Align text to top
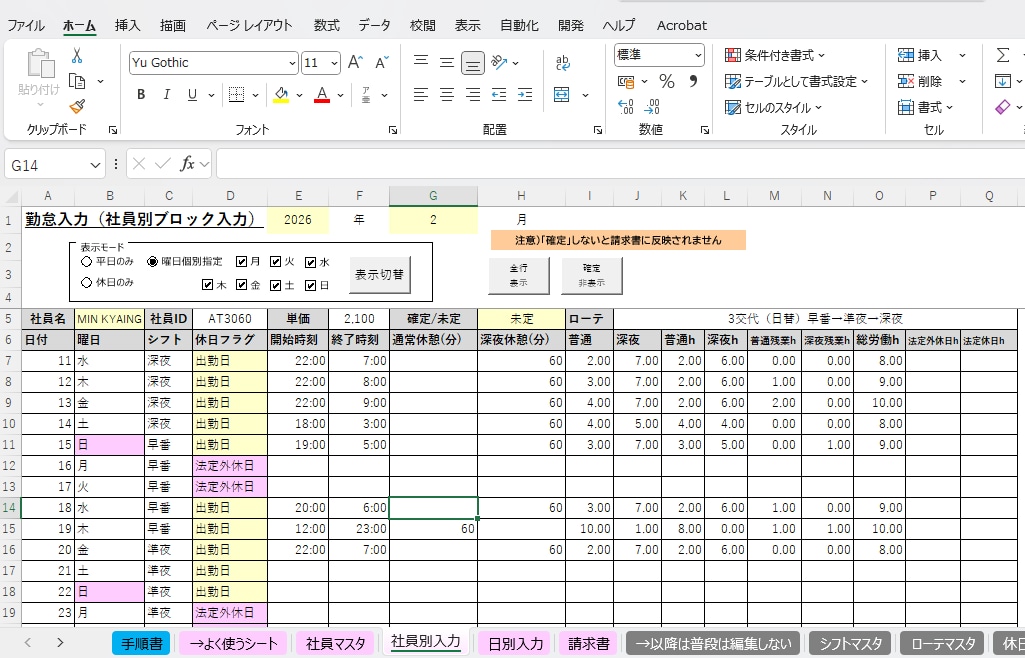The width and height of the screenshot is (1025, 658). point(421,62)
